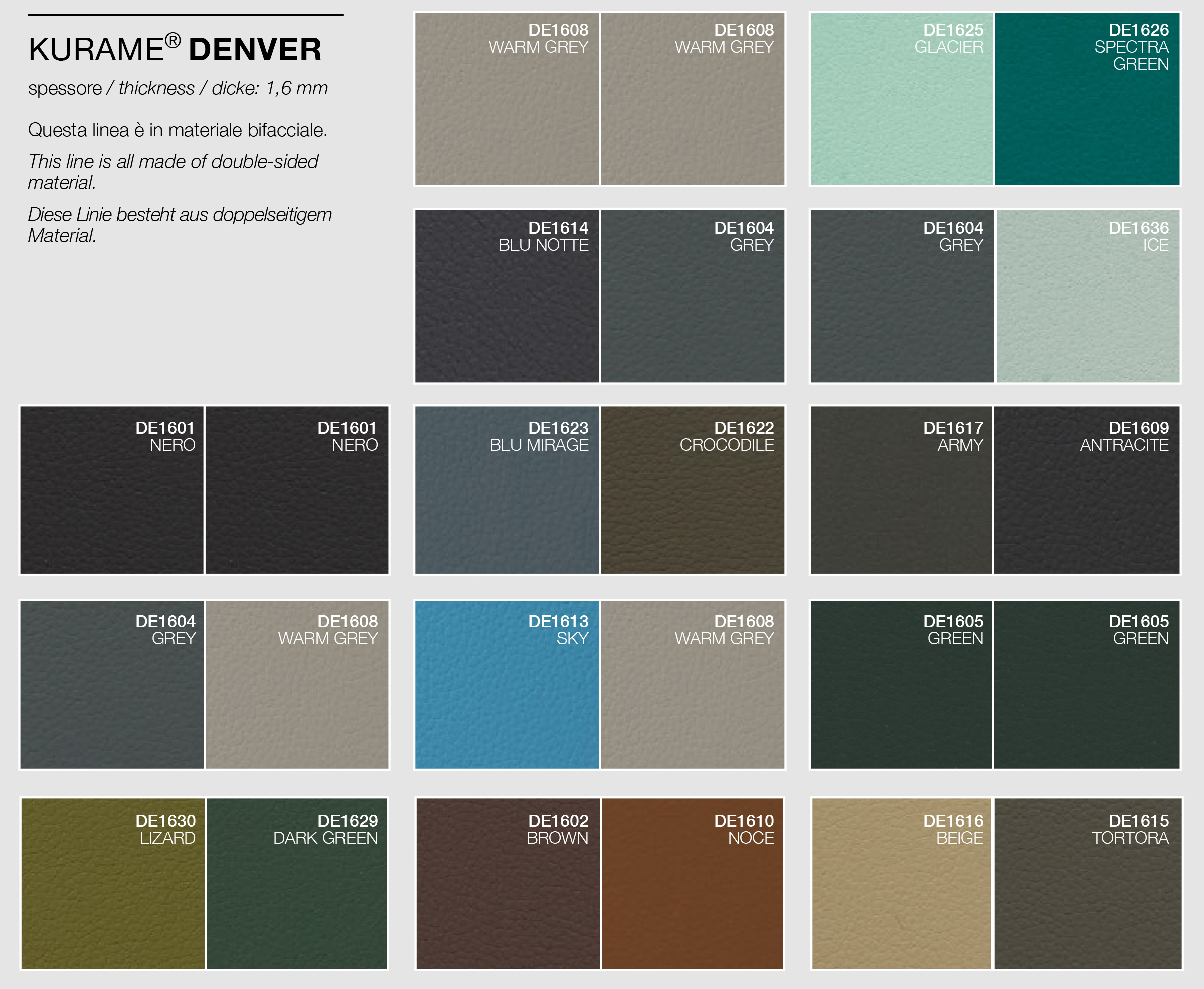Click the 'SPECTRA GREEN' name label
Image resolution: width=1204 pixels, height=989 pixels.
[1132, 55]
